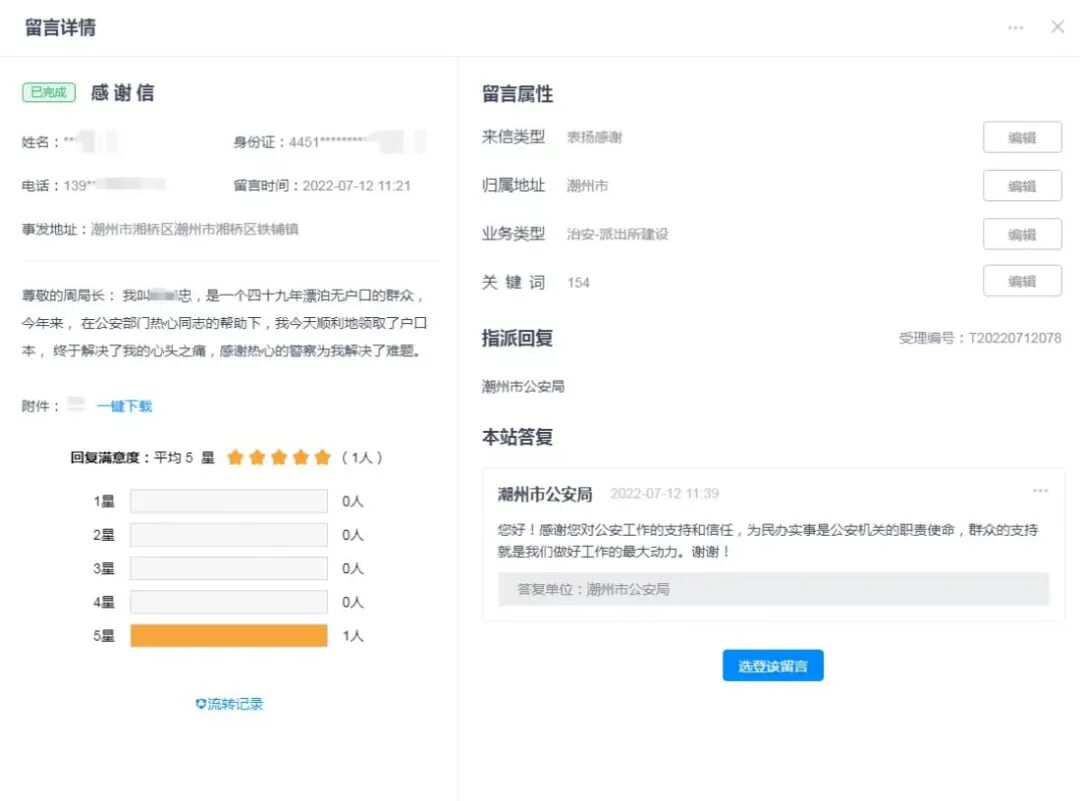The width and height of the screenshot is (1080, 801).
Task: Edit the 业务类型 field
Action: [1022, 233]
